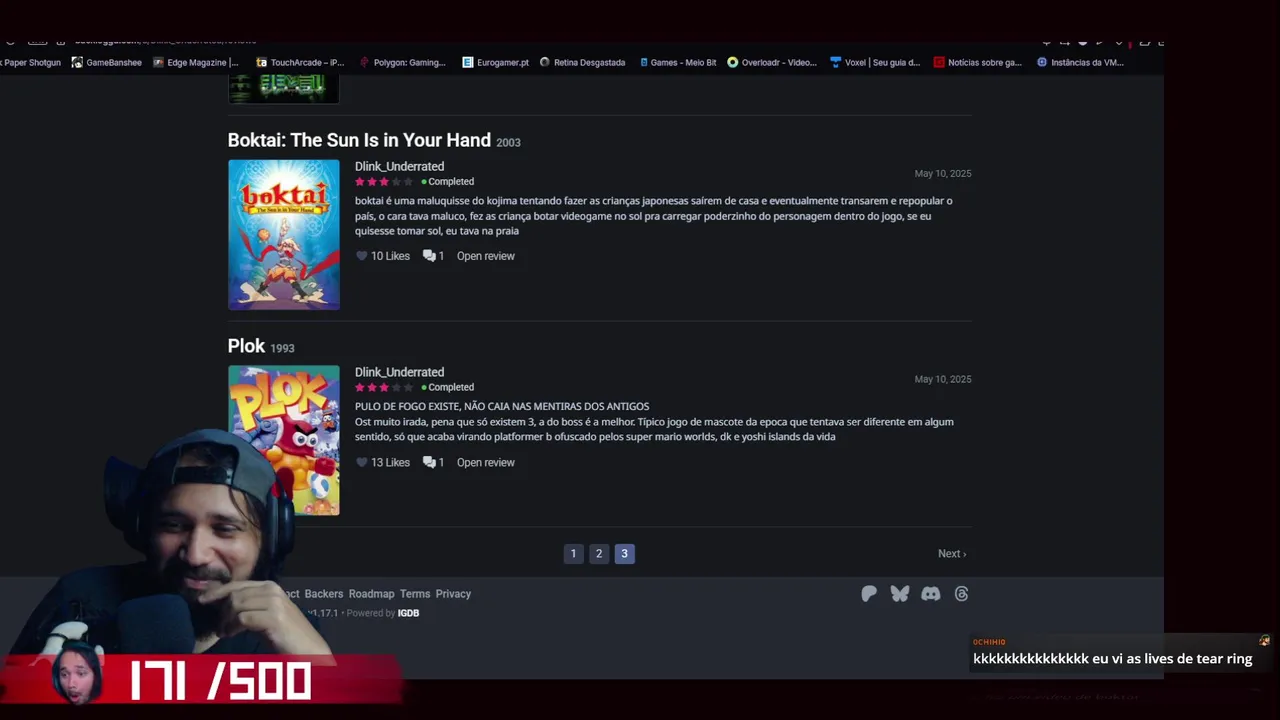Like the Plok review via its heart icon
1280x720 pixels.
pyautogui.click(x=362, y=462)
